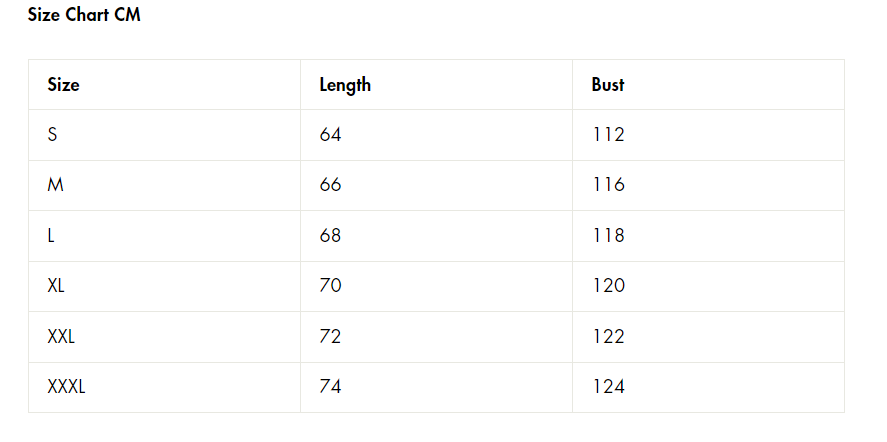Click the Size Chart CM heading
The image size is (887, 442).
click(84, 15)
